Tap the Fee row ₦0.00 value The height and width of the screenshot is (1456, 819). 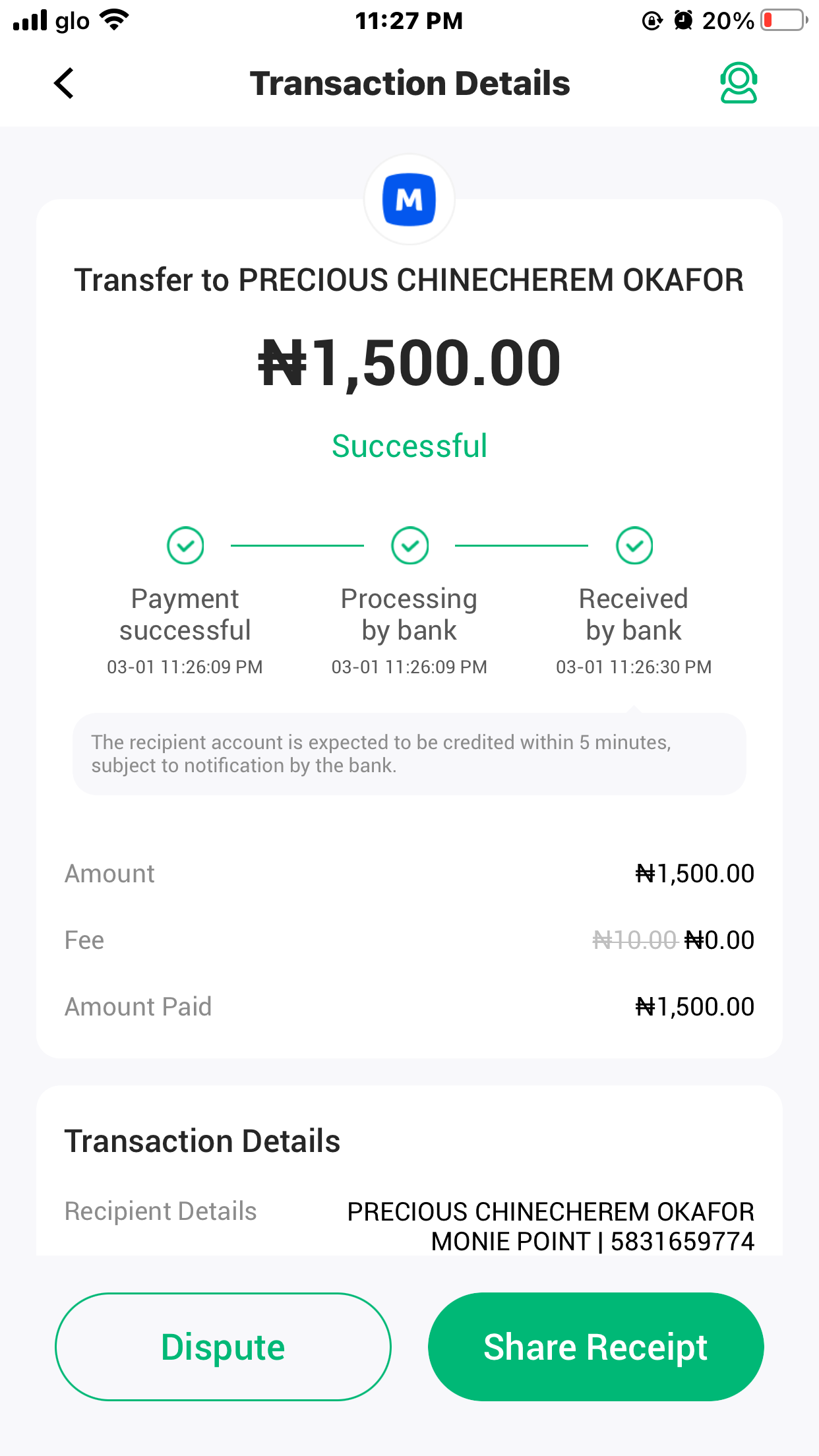[x=719, y=940]
